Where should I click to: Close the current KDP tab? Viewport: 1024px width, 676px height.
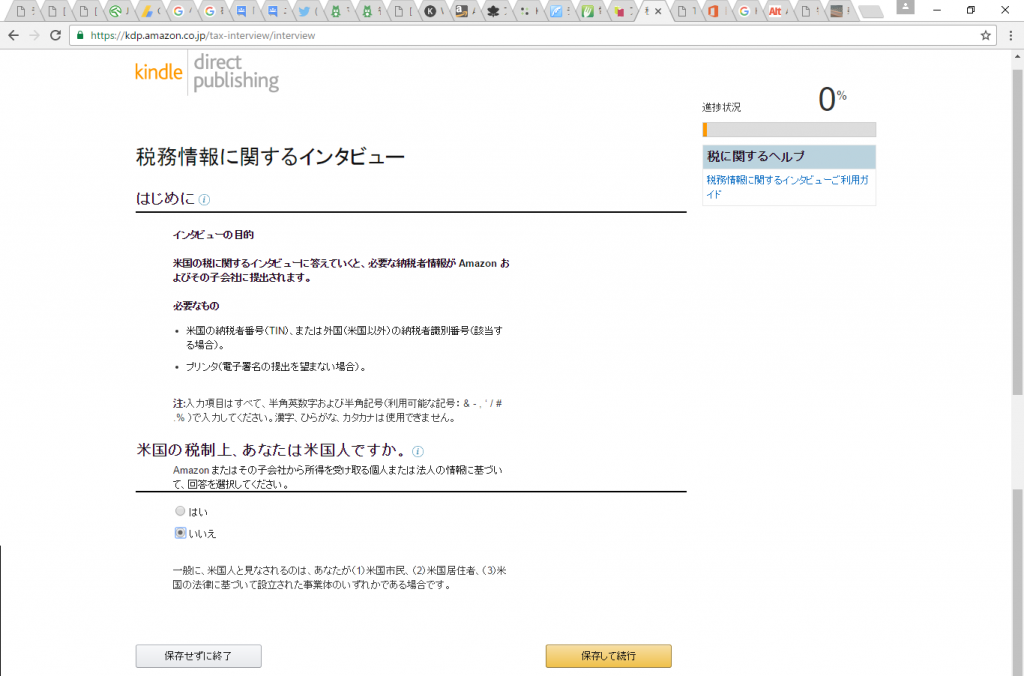[x=658, y=11]
